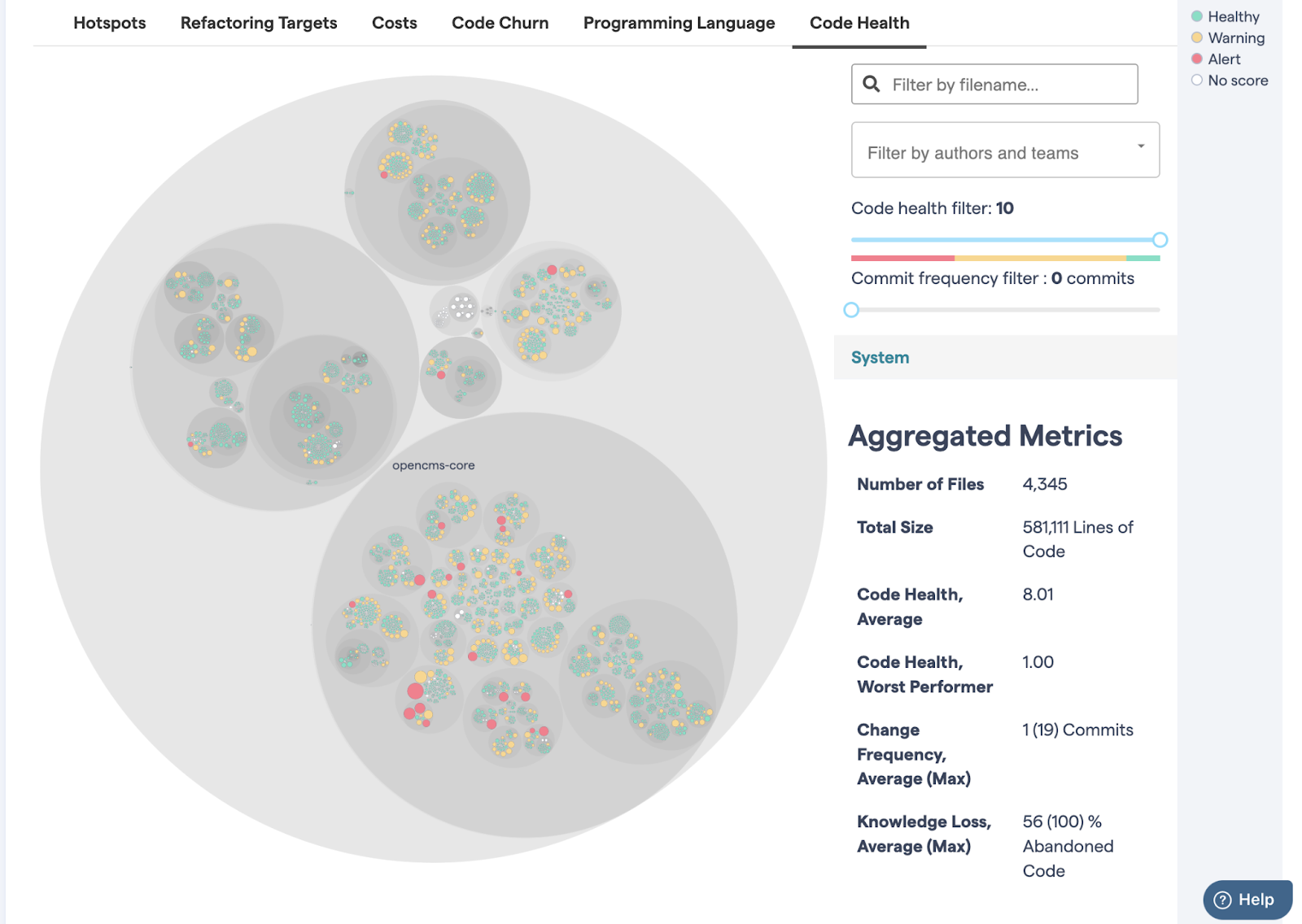Select the yellow Warning legend dot
1302x924 pixels.
pos(1196,37)
